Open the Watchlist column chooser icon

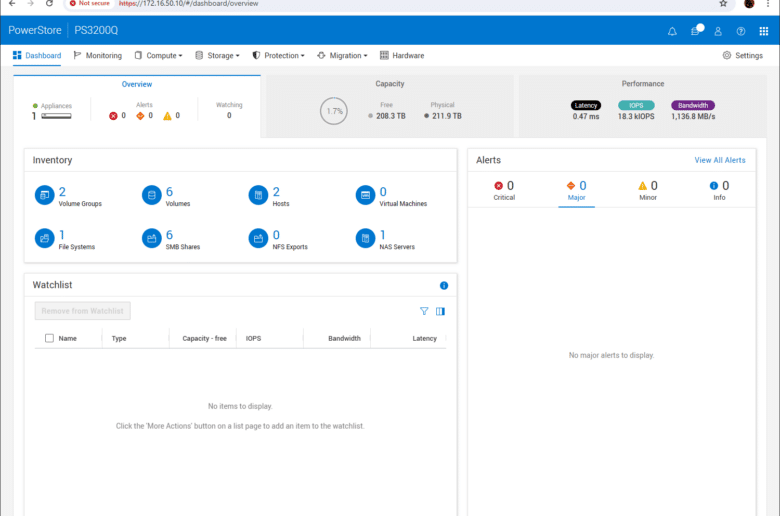pos(440,311)
